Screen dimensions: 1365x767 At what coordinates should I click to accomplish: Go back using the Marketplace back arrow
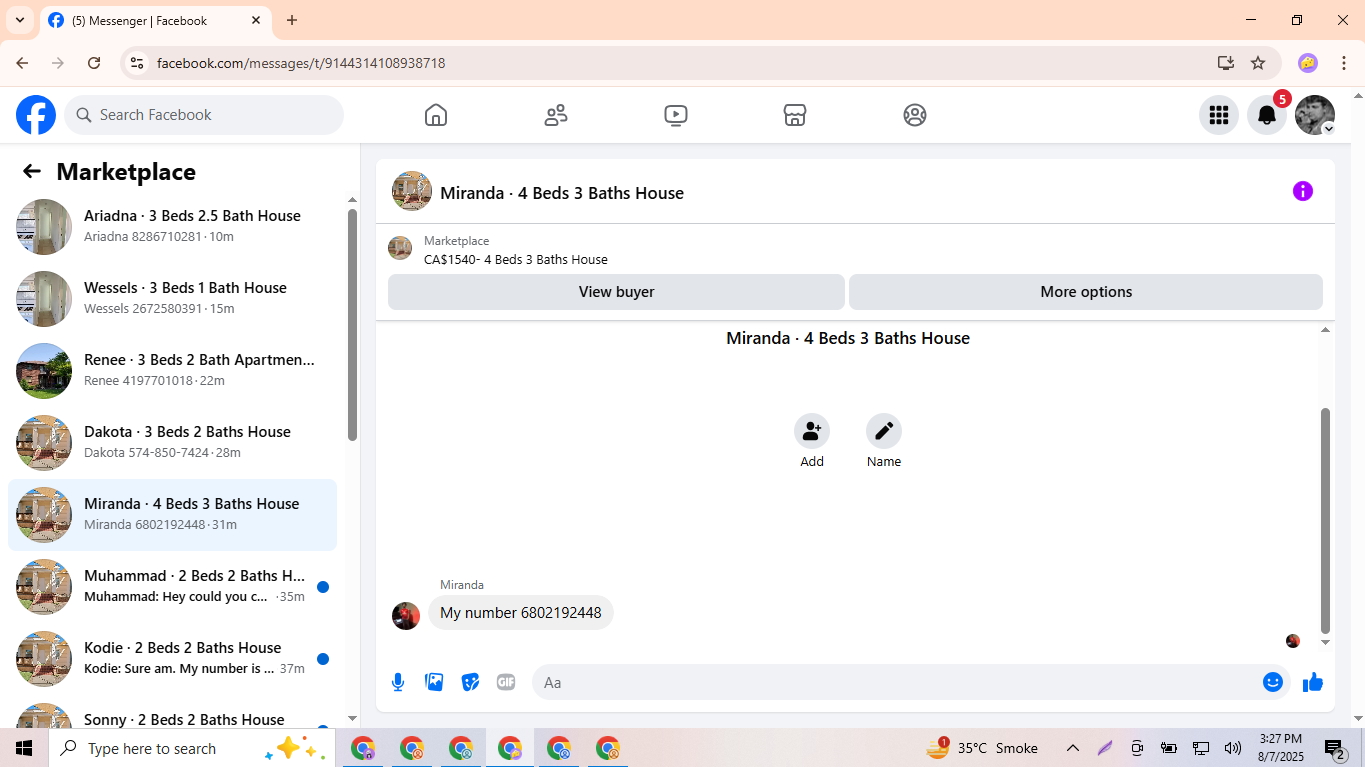tap(32, 171)
